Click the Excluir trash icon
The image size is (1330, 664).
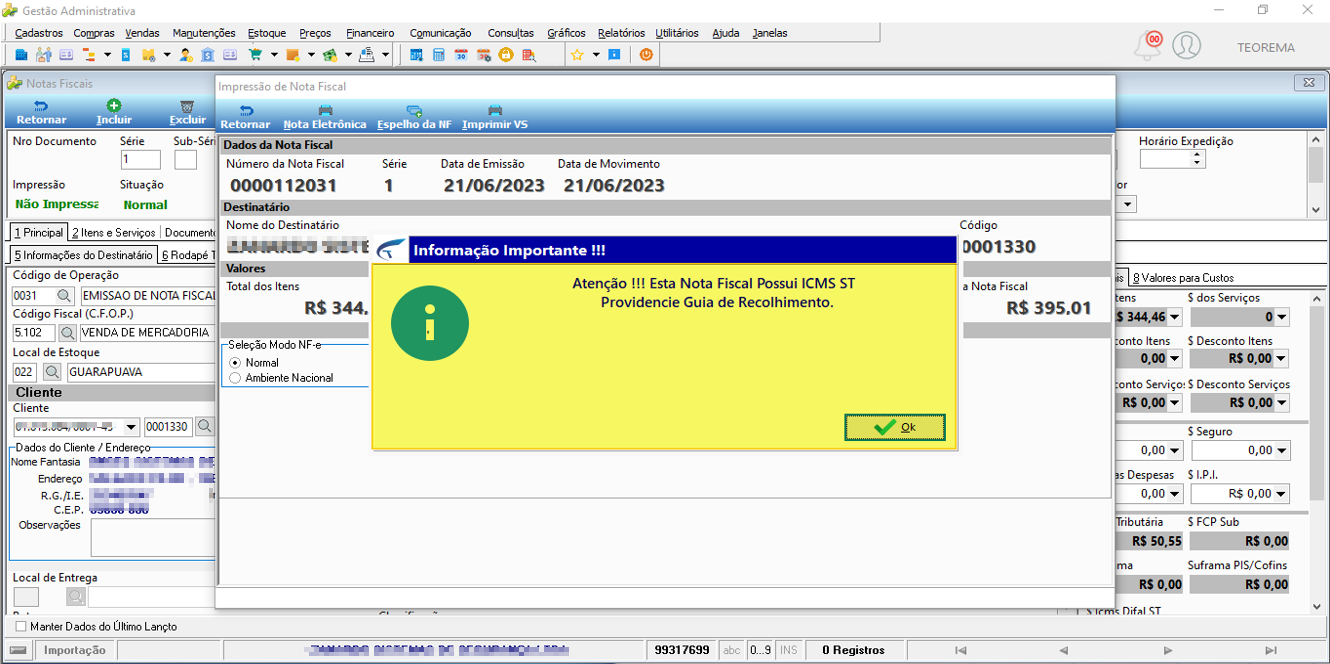[187, 105]
